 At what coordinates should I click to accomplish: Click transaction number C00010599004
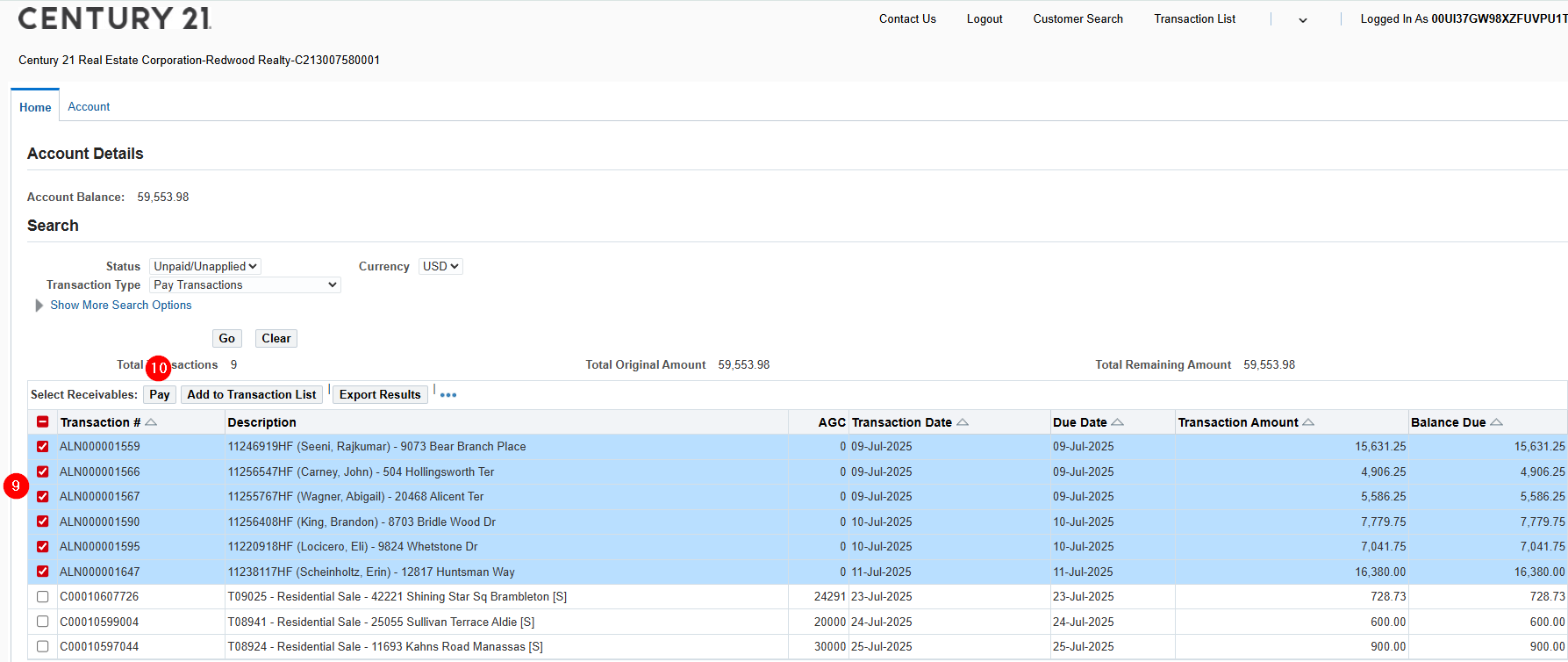pyautogui.click(x=99, y=622)
